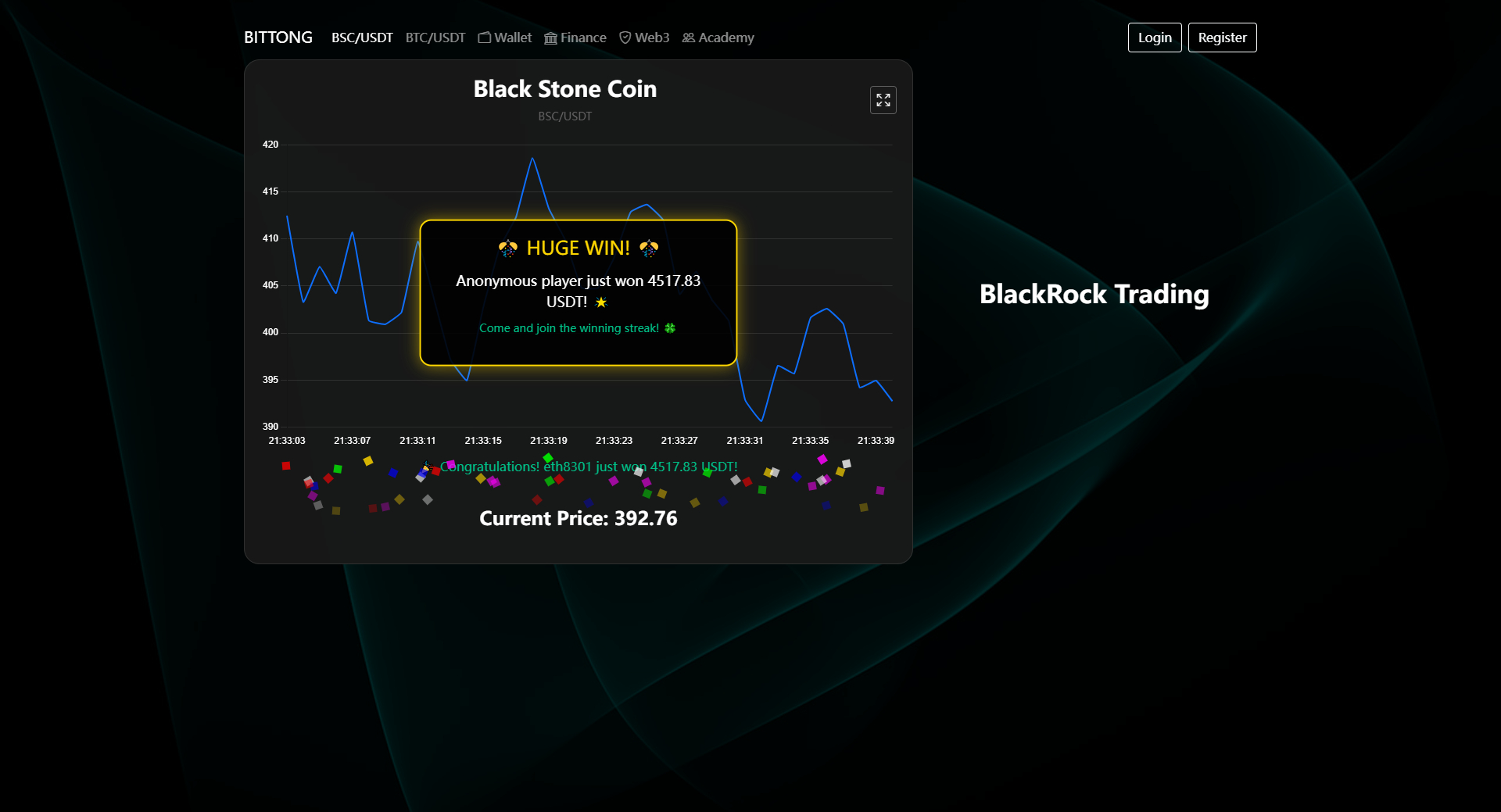
Task: Click the Finance bank building icon
Action: click(x=550, y=38)
